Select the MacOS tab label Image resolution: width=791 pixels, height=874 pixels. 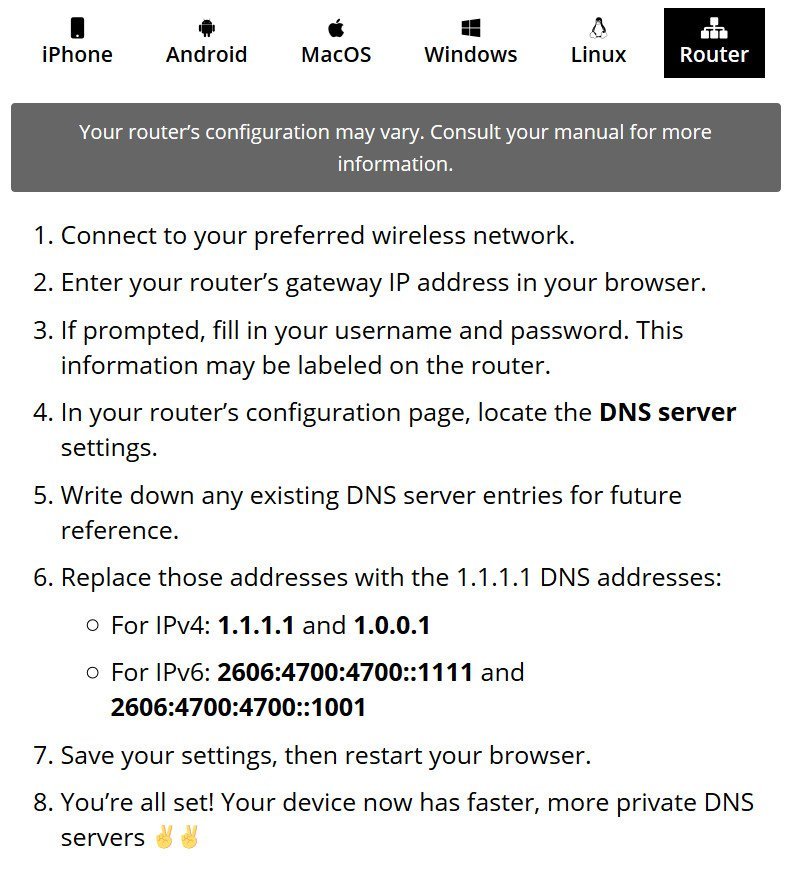click(x=336, y=55)
